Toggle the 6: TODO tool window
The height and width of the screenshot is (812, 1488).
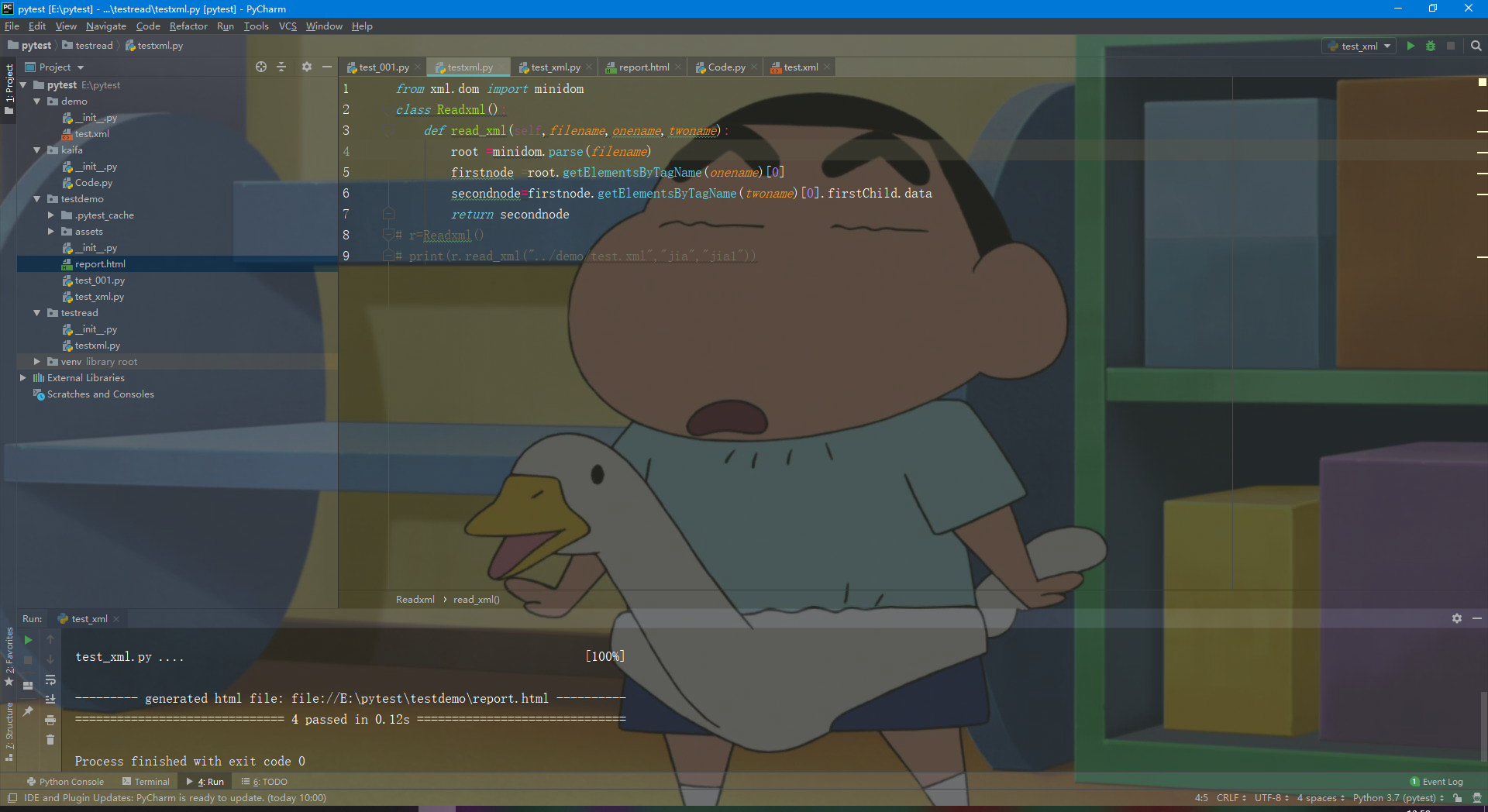pyautogui.click(x=264, y=782)
